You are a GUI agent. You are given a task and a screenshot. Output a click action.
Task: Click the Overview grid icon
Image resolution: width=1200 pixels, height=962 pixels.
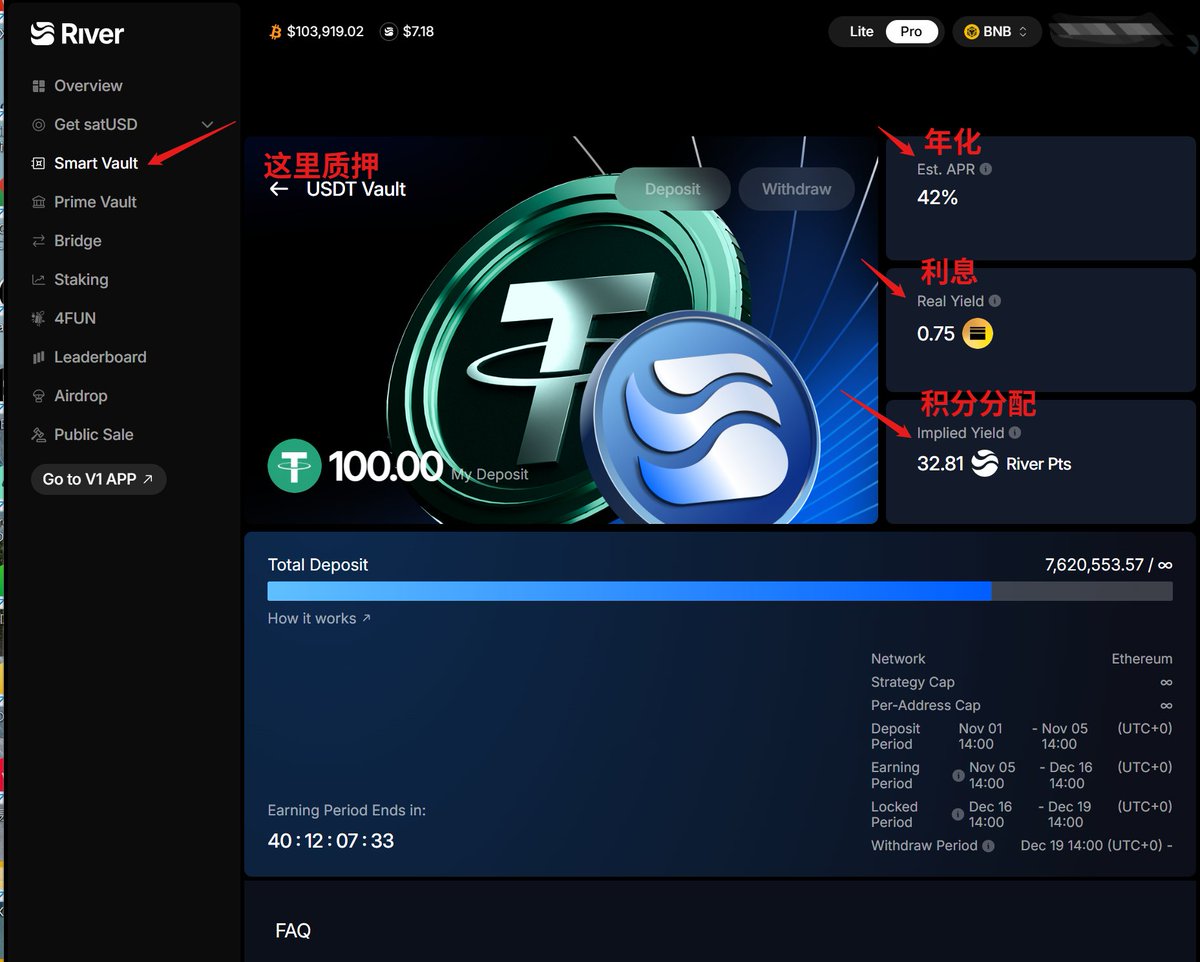click(x=39, y=86)
